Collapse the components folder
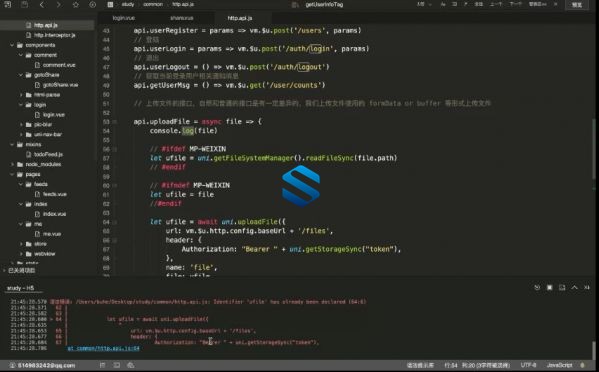 point(12,45)
